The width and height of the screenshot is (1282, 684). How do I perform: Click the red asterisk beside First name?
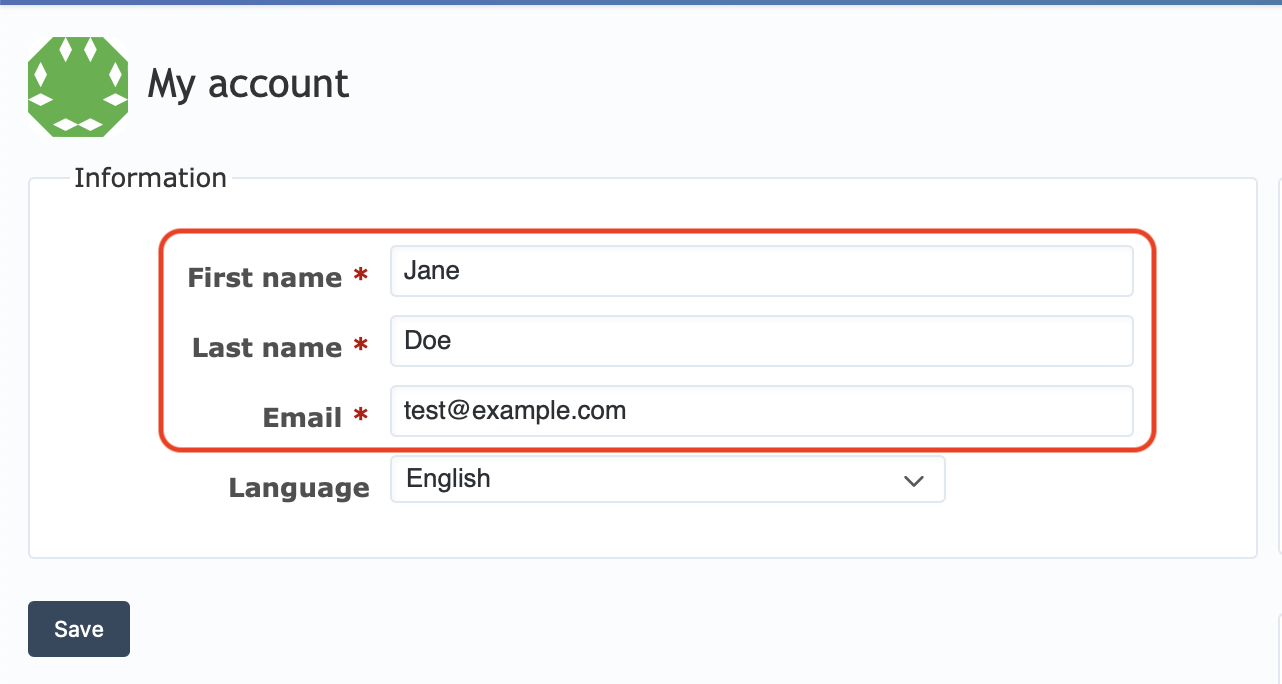click(x=361, y=276)
